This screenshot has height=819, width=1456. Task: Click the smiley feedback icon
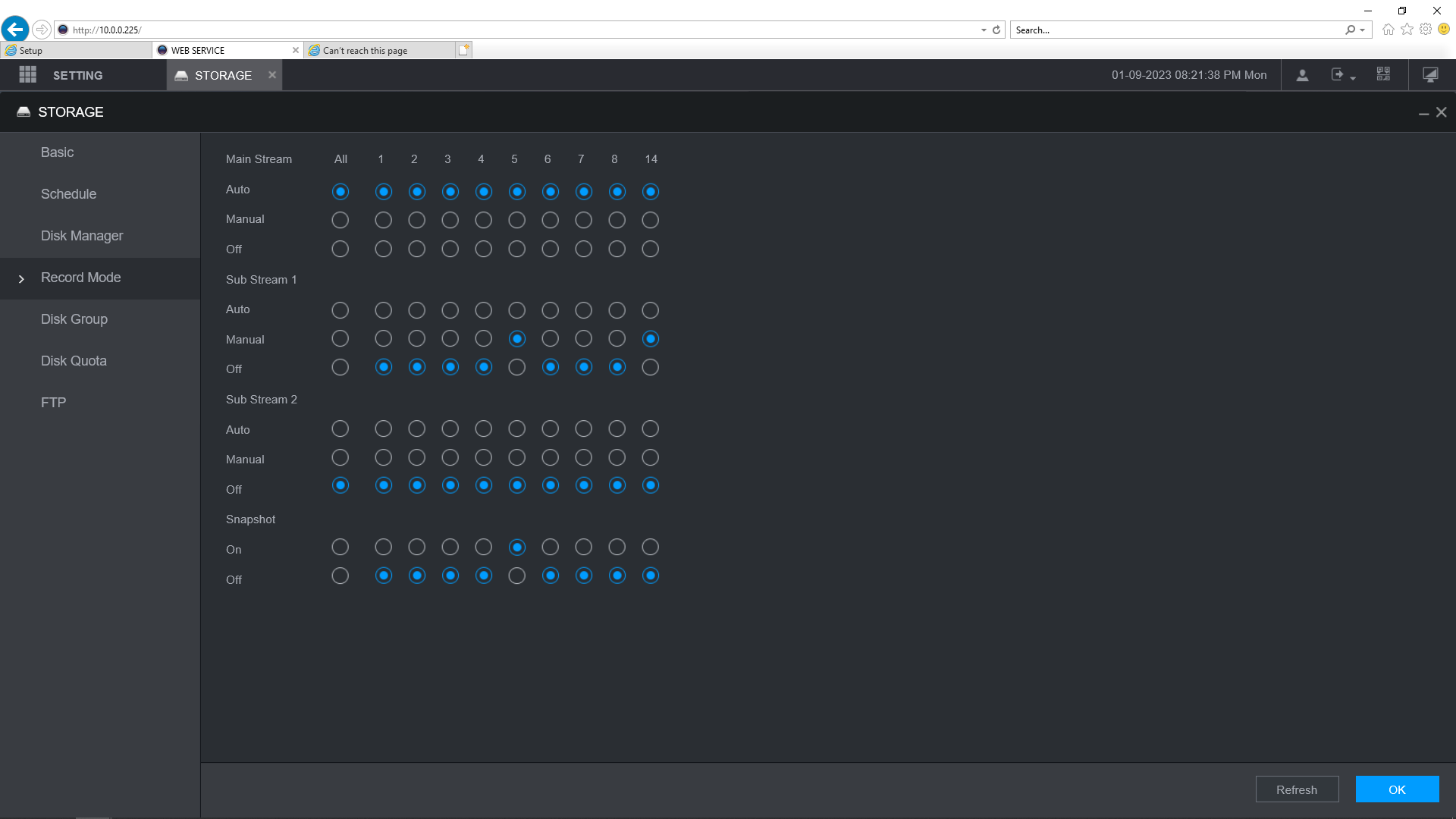(1444, 29)
